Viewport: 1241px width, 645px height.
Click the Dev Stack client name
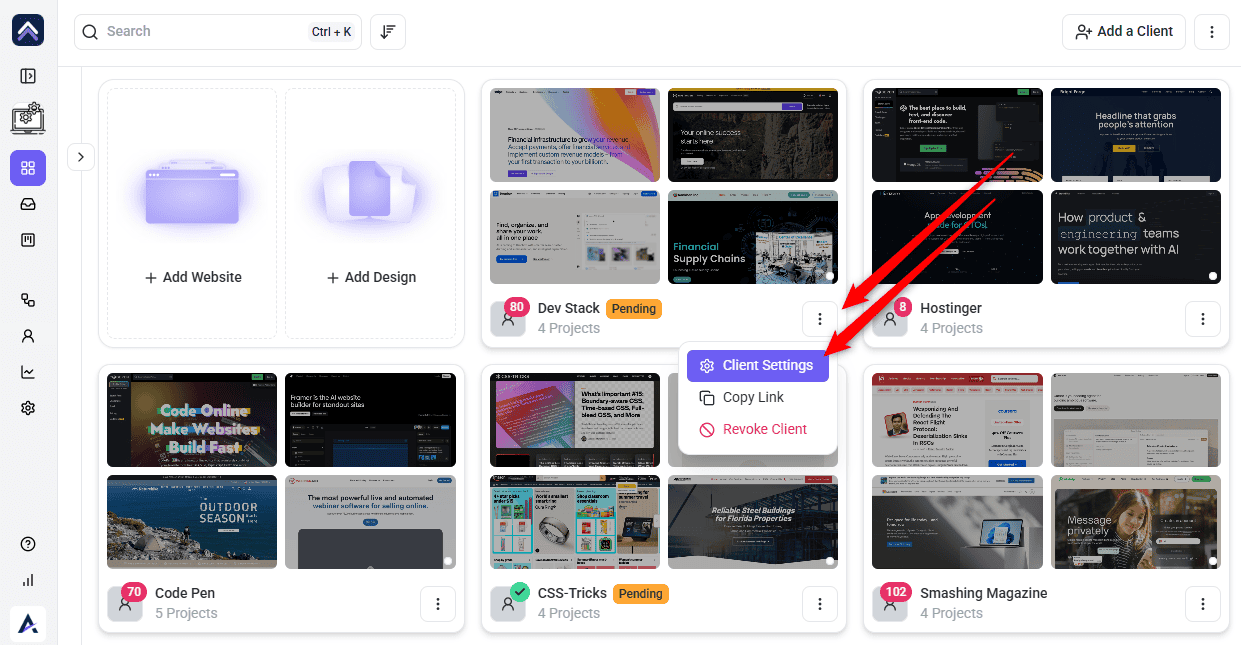569,308
